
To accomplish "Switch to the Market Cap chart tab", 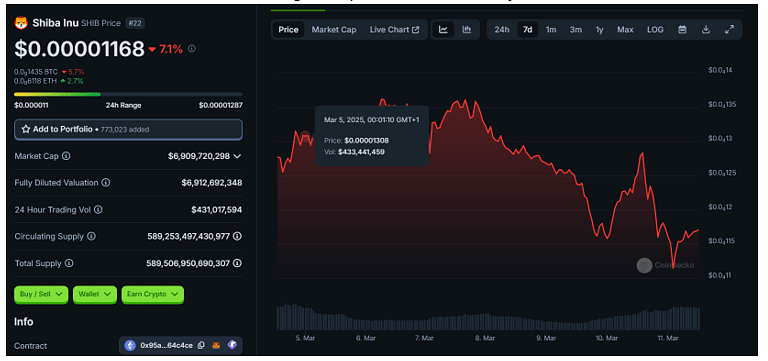I will tap(334, 29).
